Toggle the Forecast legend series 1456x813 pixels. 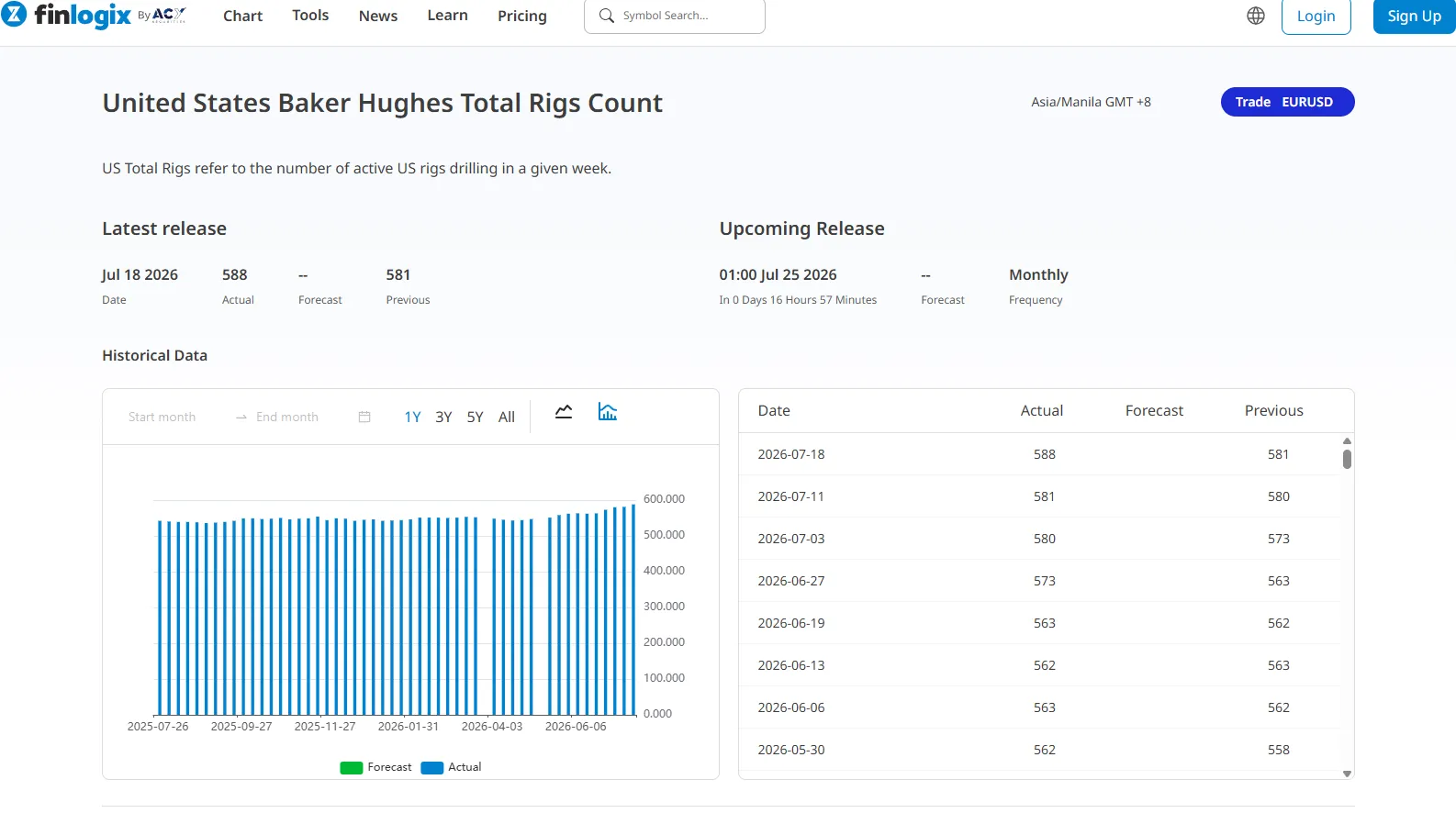coord(375,767)
